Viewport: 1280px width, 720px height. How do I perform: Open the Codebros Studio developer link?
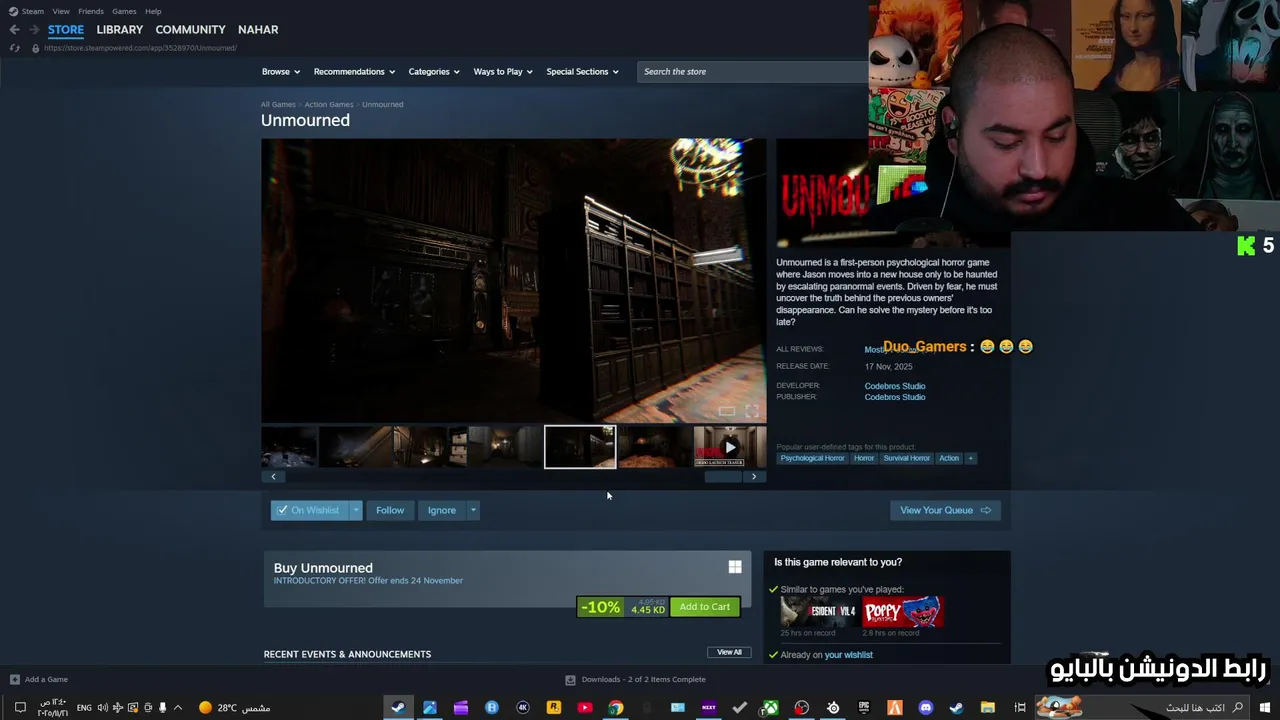click(x=895, y=386)
